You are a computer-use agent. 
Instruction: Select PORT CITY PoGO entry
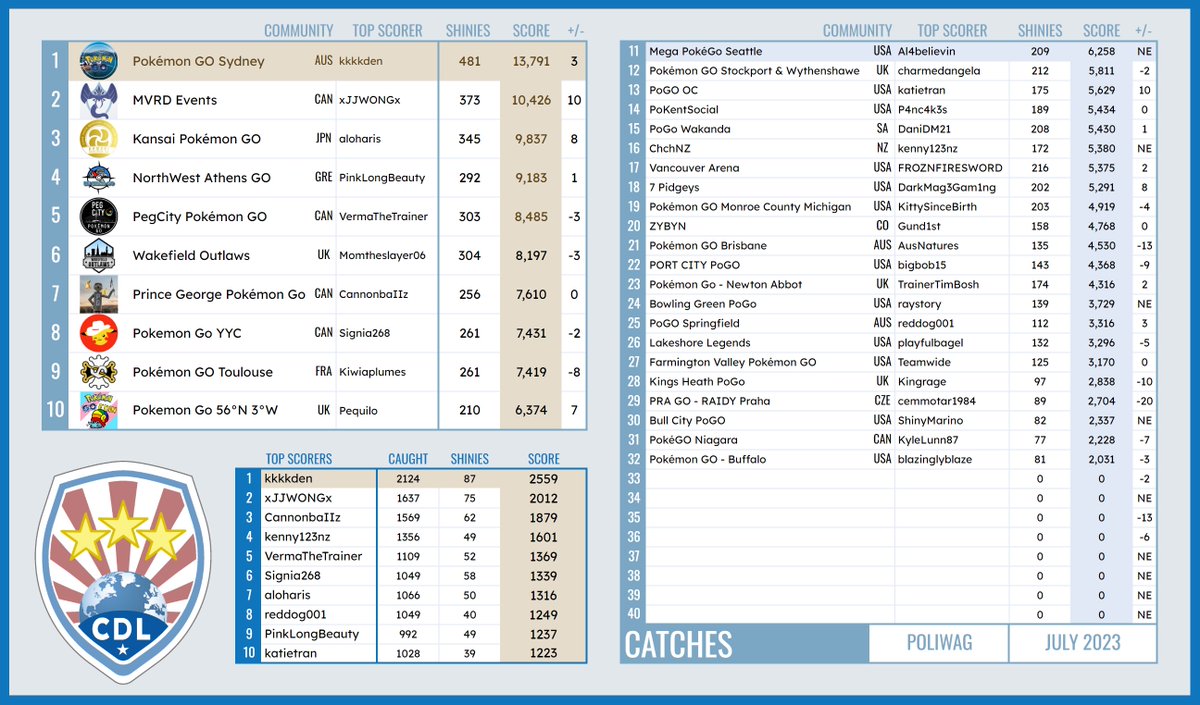click(694, 265)
